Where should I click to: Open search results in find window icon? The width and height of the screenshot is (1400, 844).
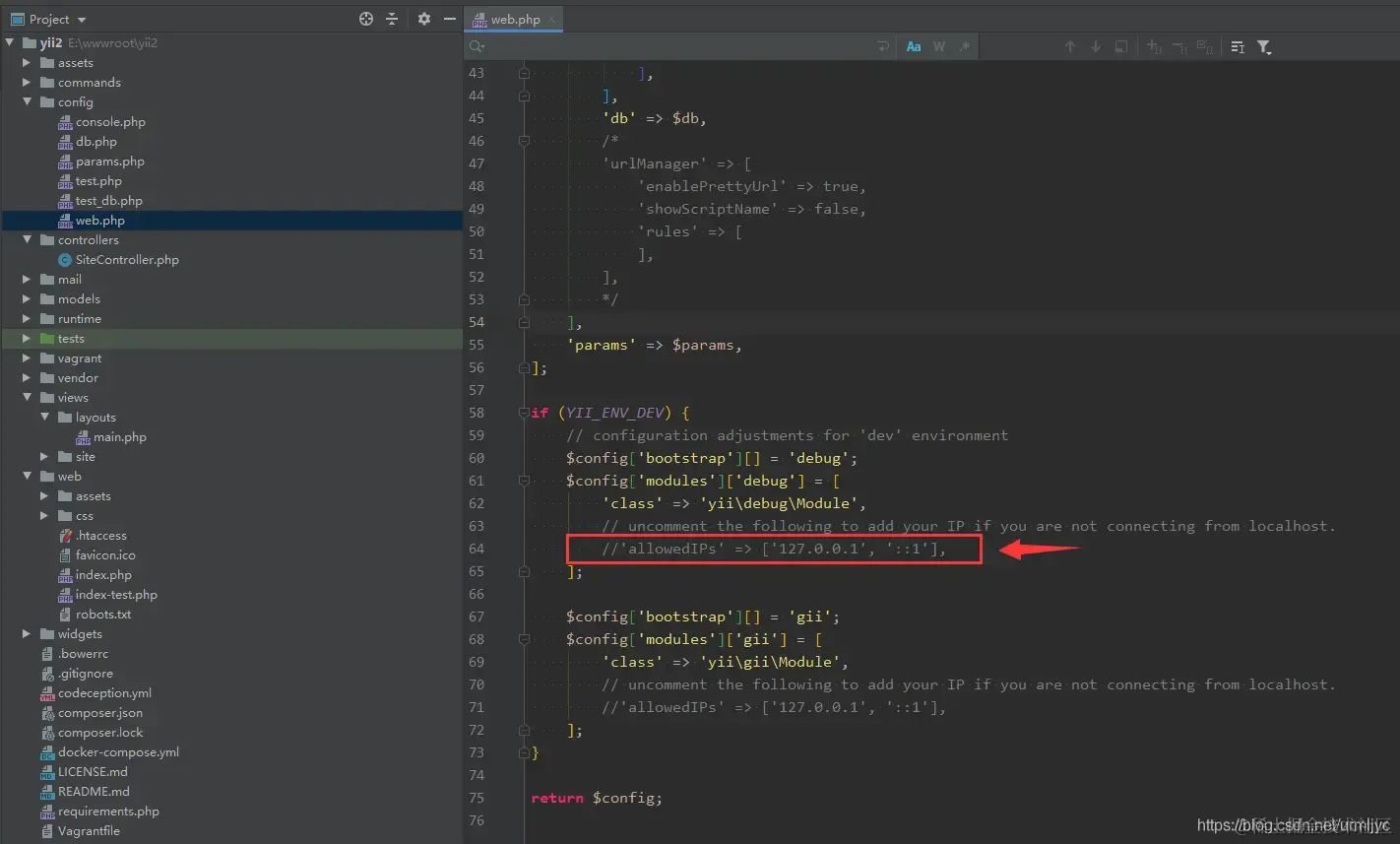[1121, 46]
